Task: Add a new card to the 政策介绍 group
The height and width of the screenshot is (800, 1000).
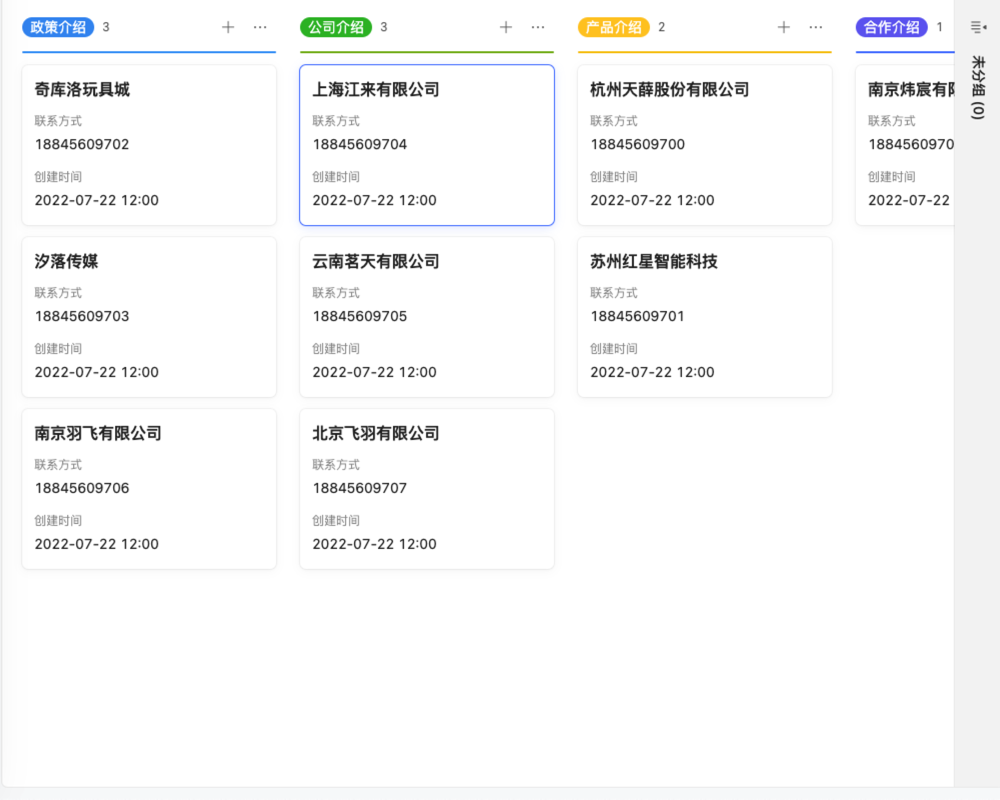Action: (x=228, y=27)
